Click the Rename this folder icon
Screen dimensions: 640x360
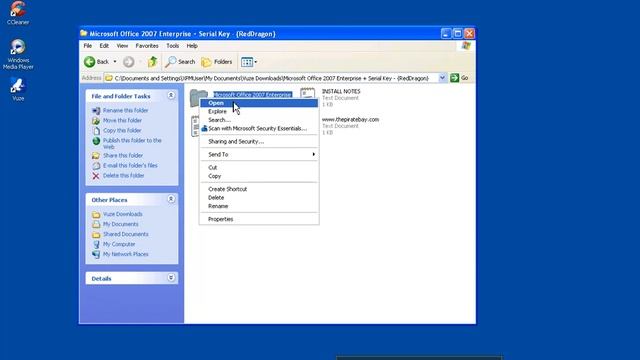tap(96, 111)
